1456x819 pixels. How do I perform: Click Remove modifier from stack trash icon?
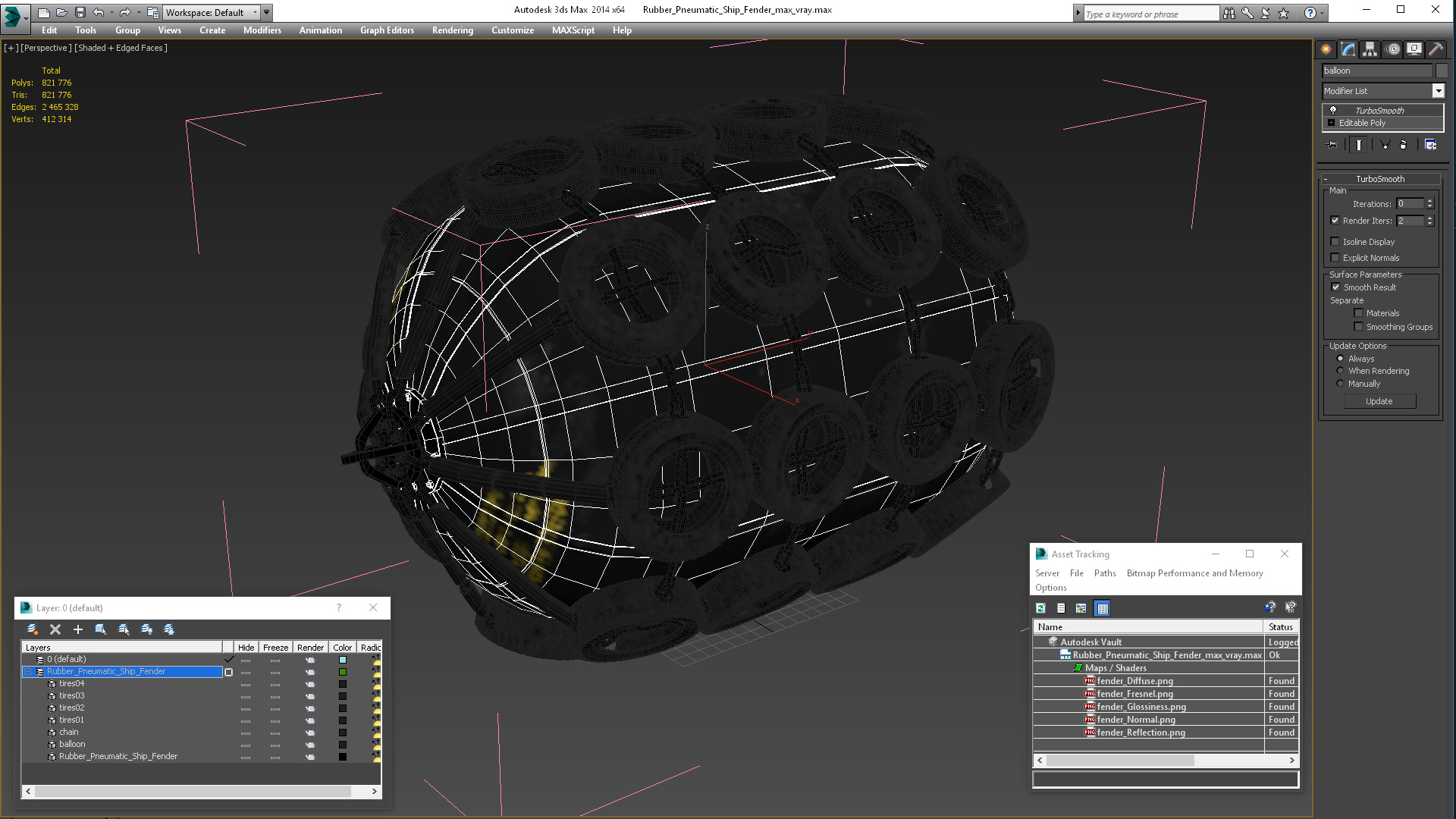pyautogui.click(x=1403, y=144)
